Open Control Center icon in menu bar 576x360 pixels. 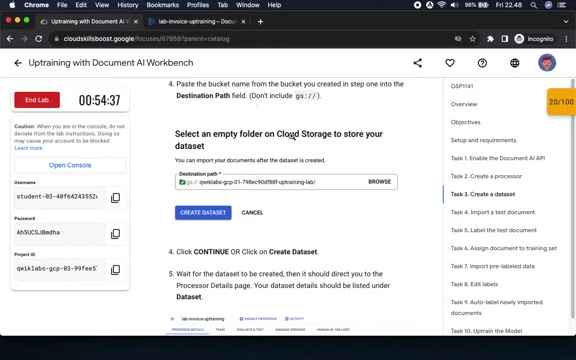point(562,5)
